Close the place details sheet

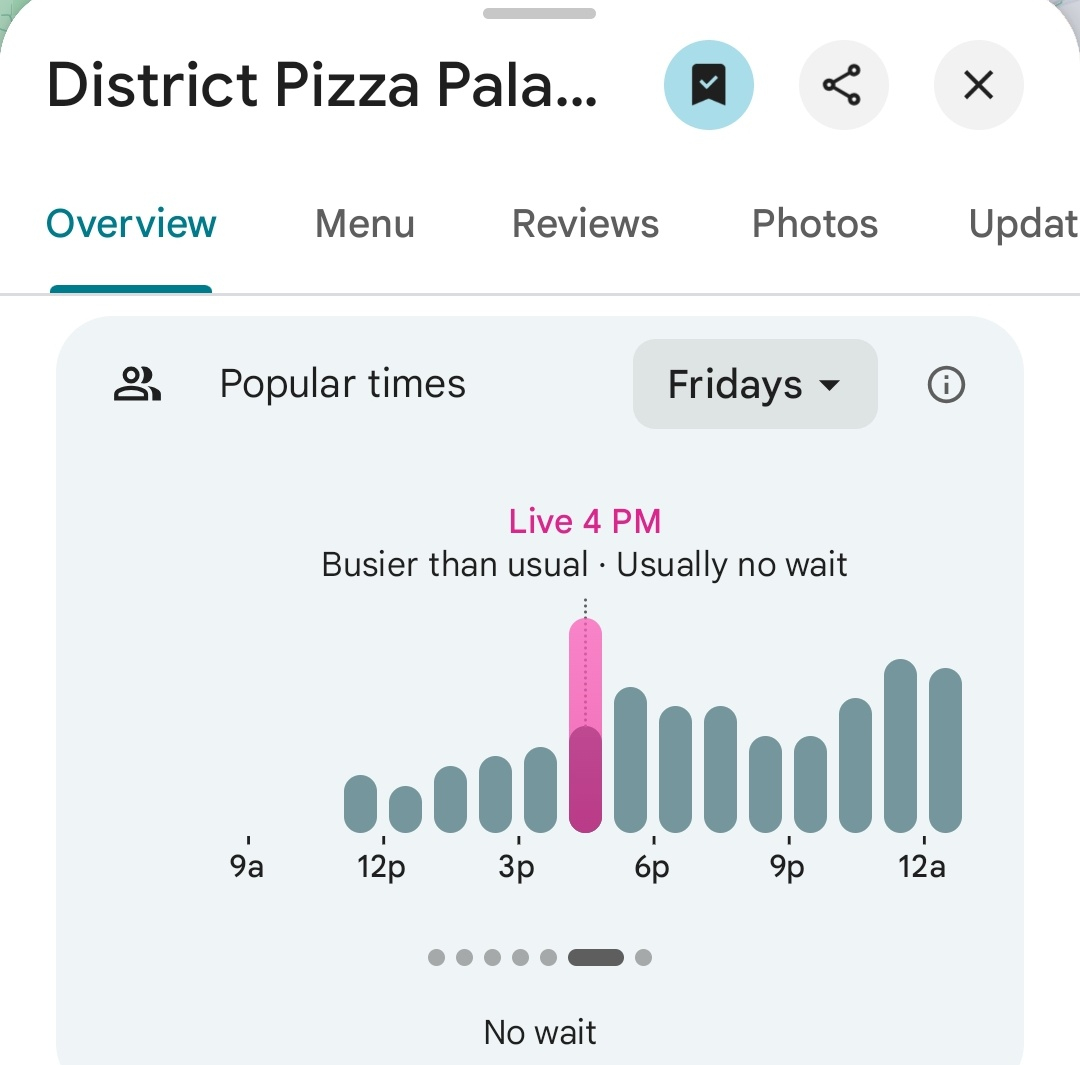978,85
